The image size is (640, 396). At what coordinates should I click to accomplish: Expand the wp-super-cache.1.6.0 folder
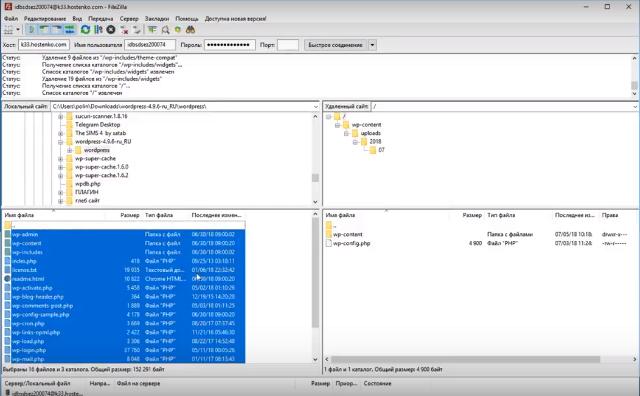[60, 167]
